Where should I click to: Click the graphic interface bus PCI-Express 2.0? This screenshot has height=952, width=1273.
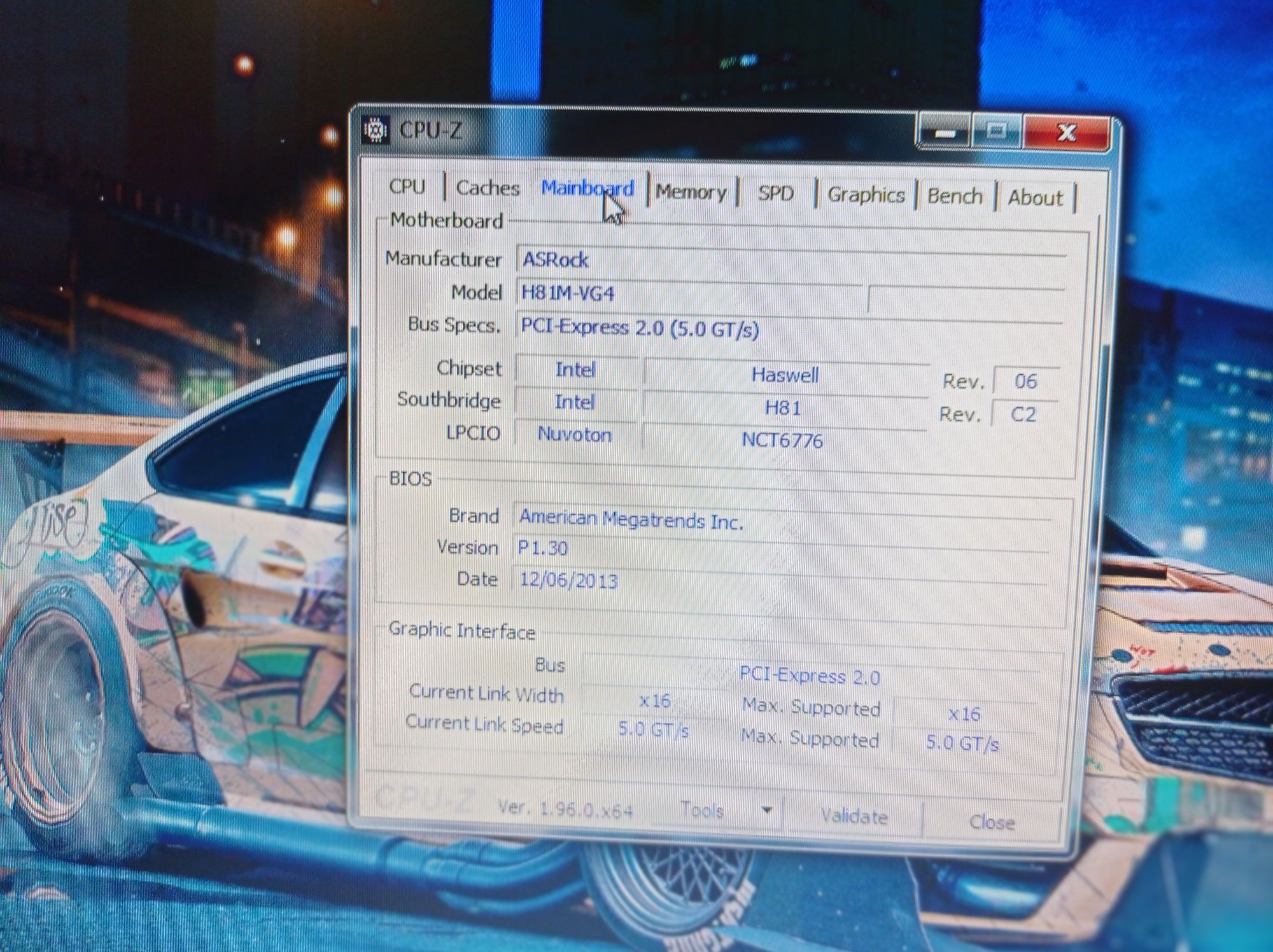click(810, 676)
